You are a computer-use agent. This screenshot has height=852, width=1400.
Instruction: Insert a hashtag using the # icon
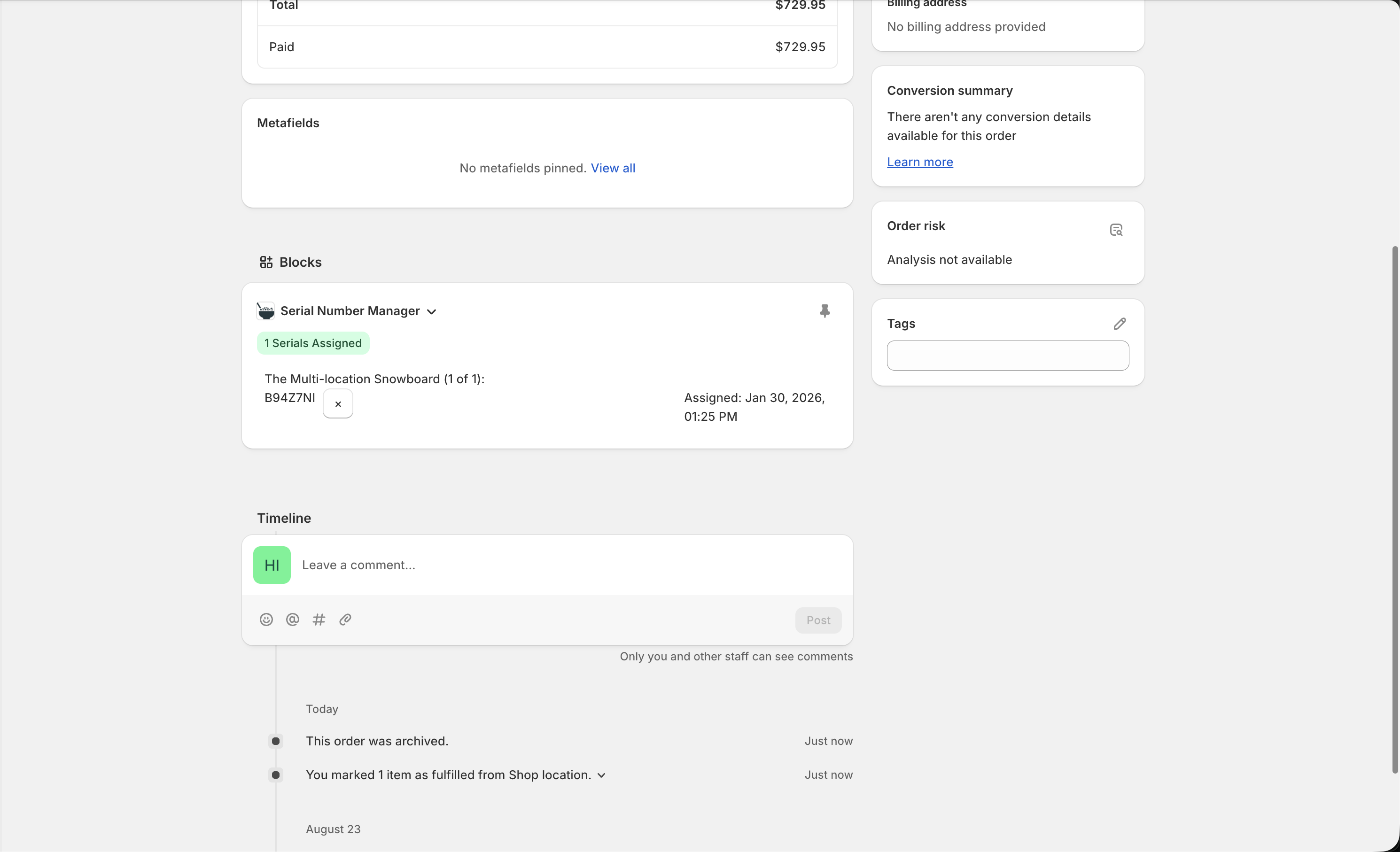(319, 620)
